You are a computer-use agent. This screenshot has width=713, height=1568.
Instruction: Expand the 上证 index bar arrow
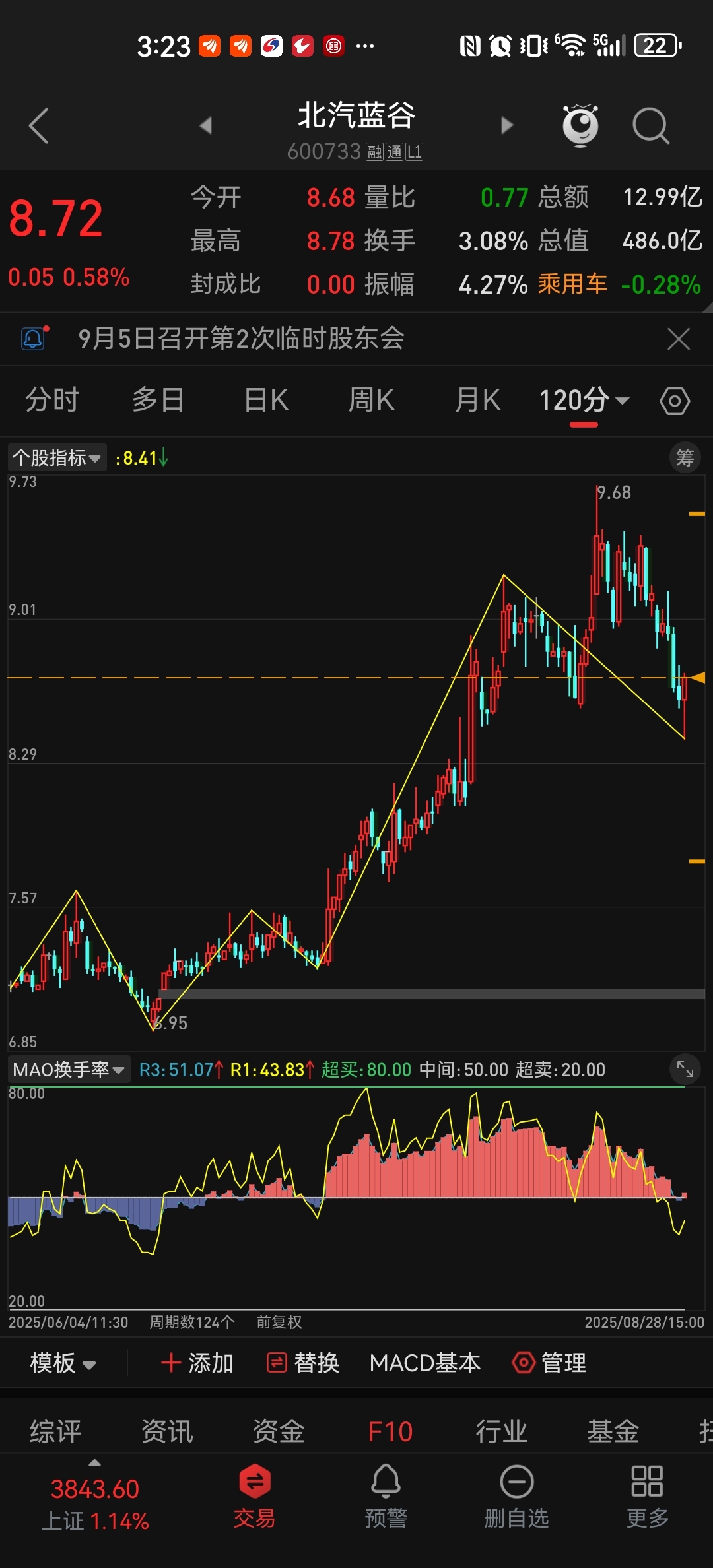click(95, 1463)
